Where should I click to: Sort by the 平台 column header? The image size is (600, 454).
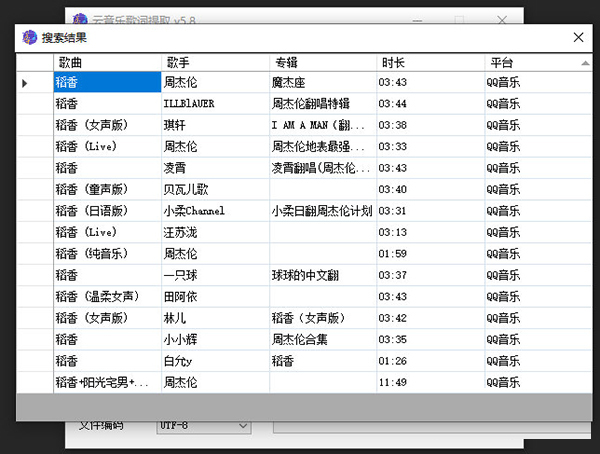coord(538,62)
